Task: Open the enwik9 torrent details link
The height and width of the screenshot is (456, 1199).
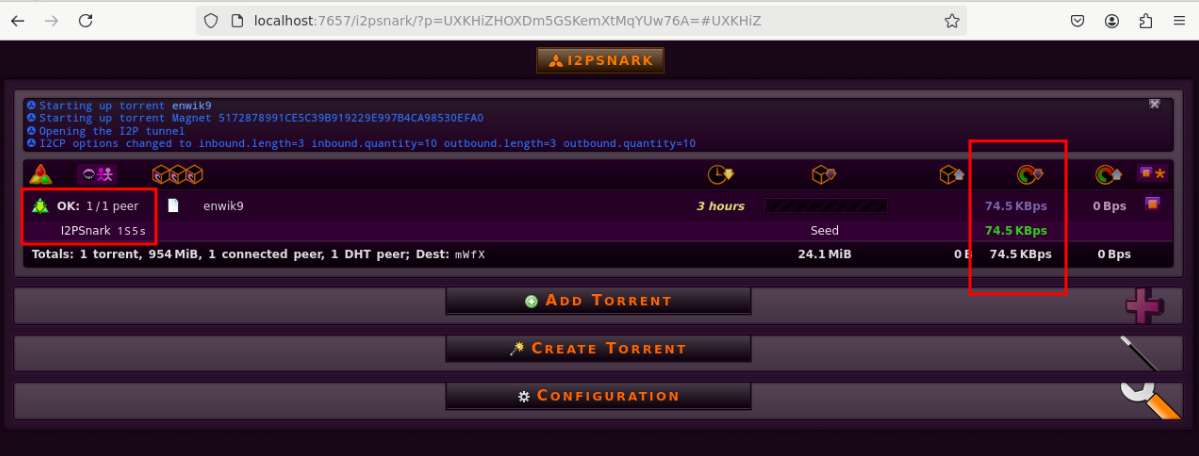Action: pos(223,206)
